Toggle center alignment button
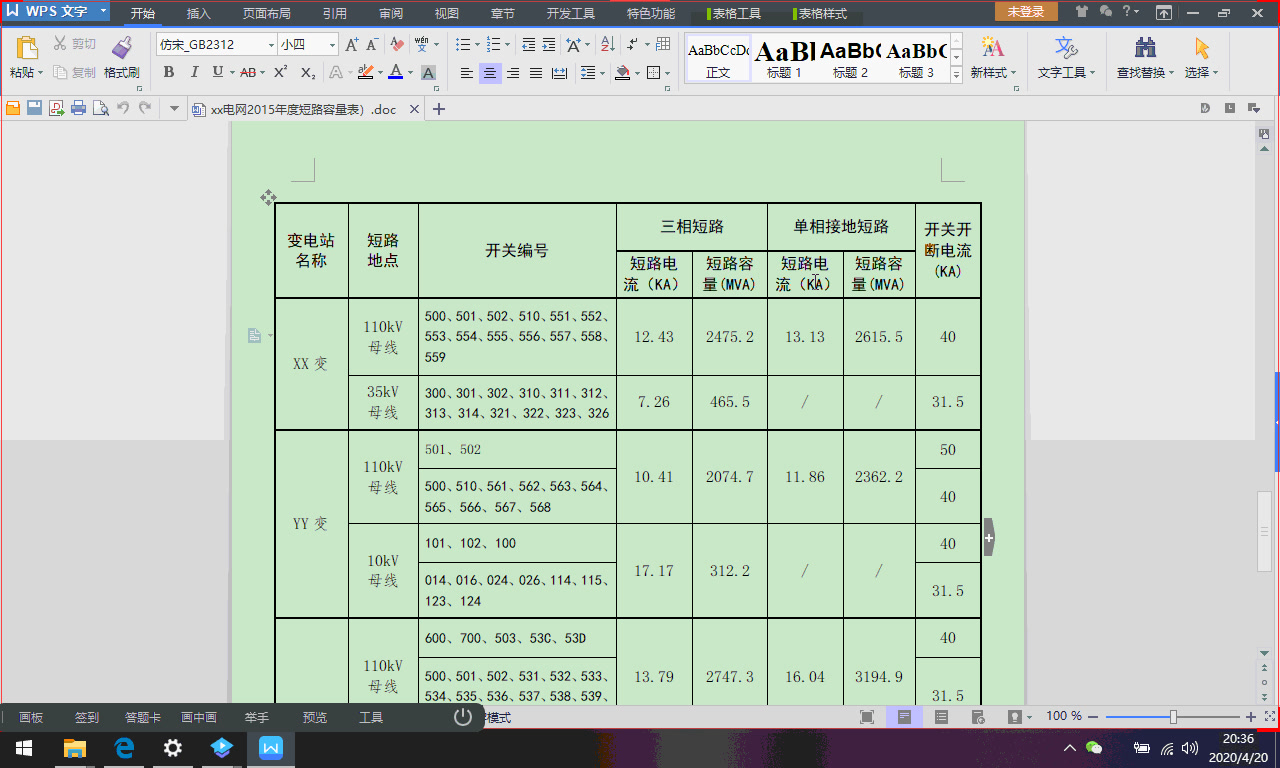The width and height of the screenshot is (1280, 768). click(490, 72)
